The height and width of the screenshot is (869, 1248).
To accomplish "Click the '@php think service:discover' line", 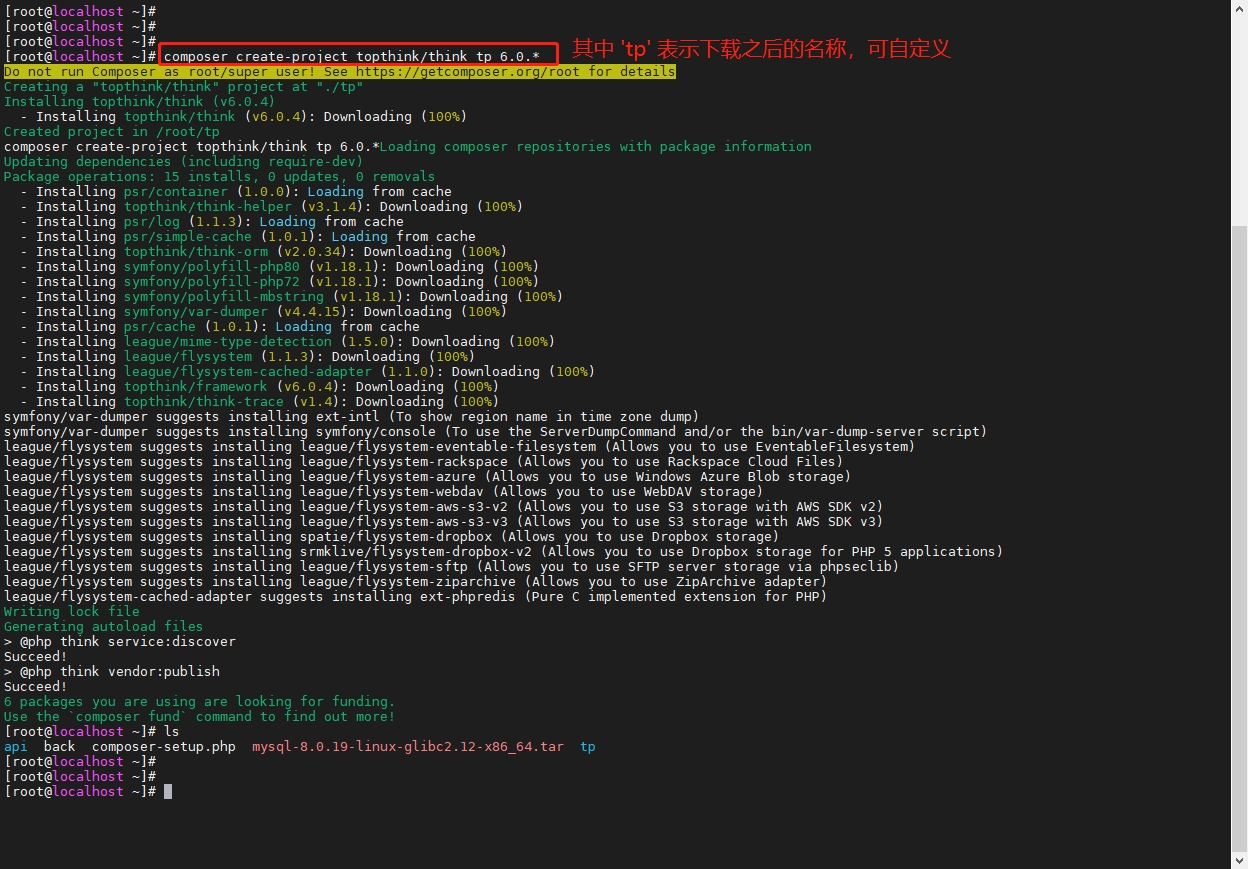I will [x=120, y=642].
